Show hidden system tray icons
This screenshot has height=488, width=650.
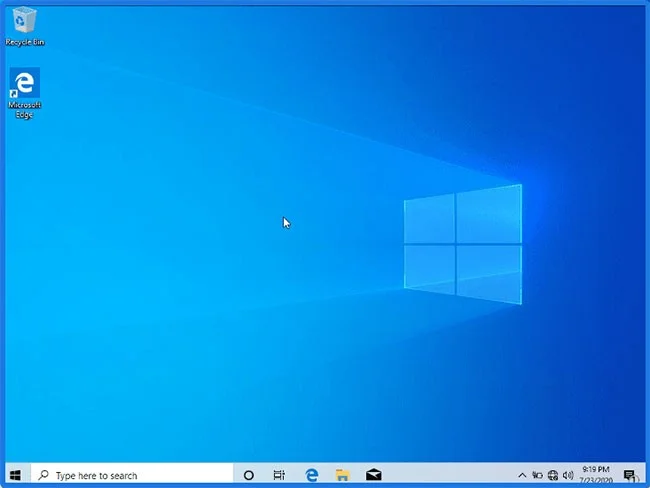[x=522, y=476]
